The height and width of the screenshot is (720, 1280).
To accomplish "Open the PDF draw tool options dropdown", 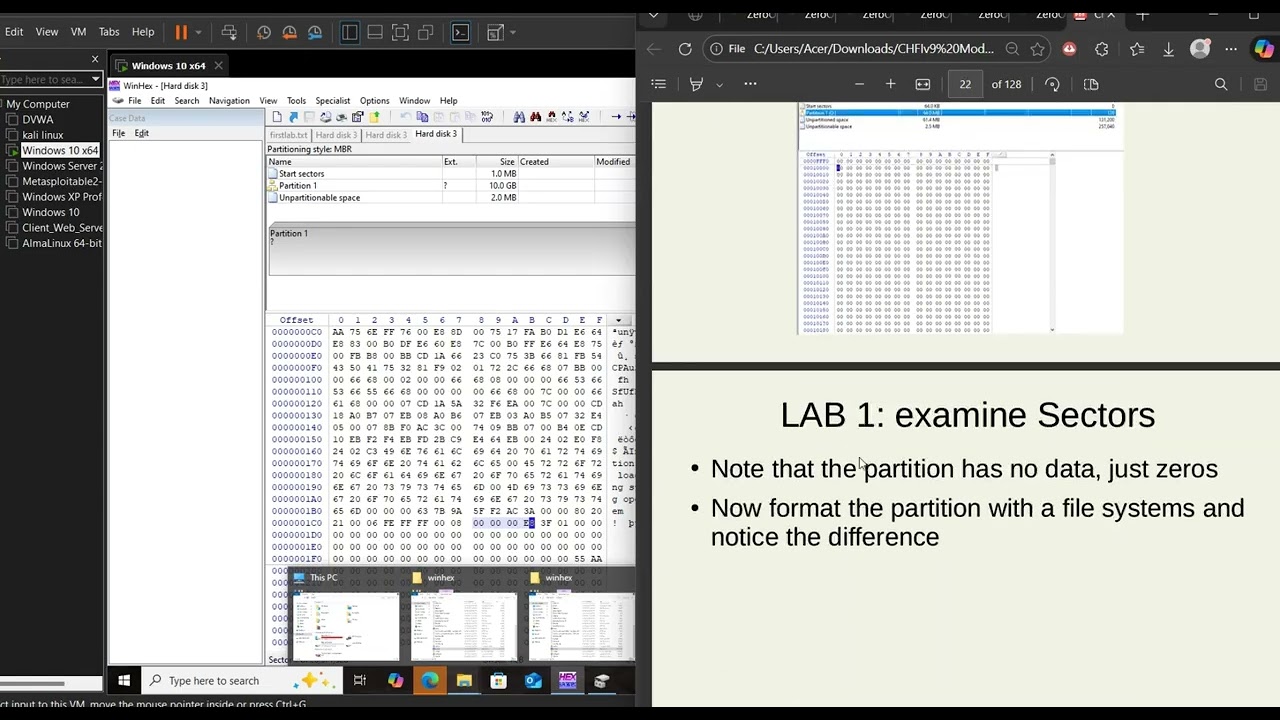I will point(719,84).
